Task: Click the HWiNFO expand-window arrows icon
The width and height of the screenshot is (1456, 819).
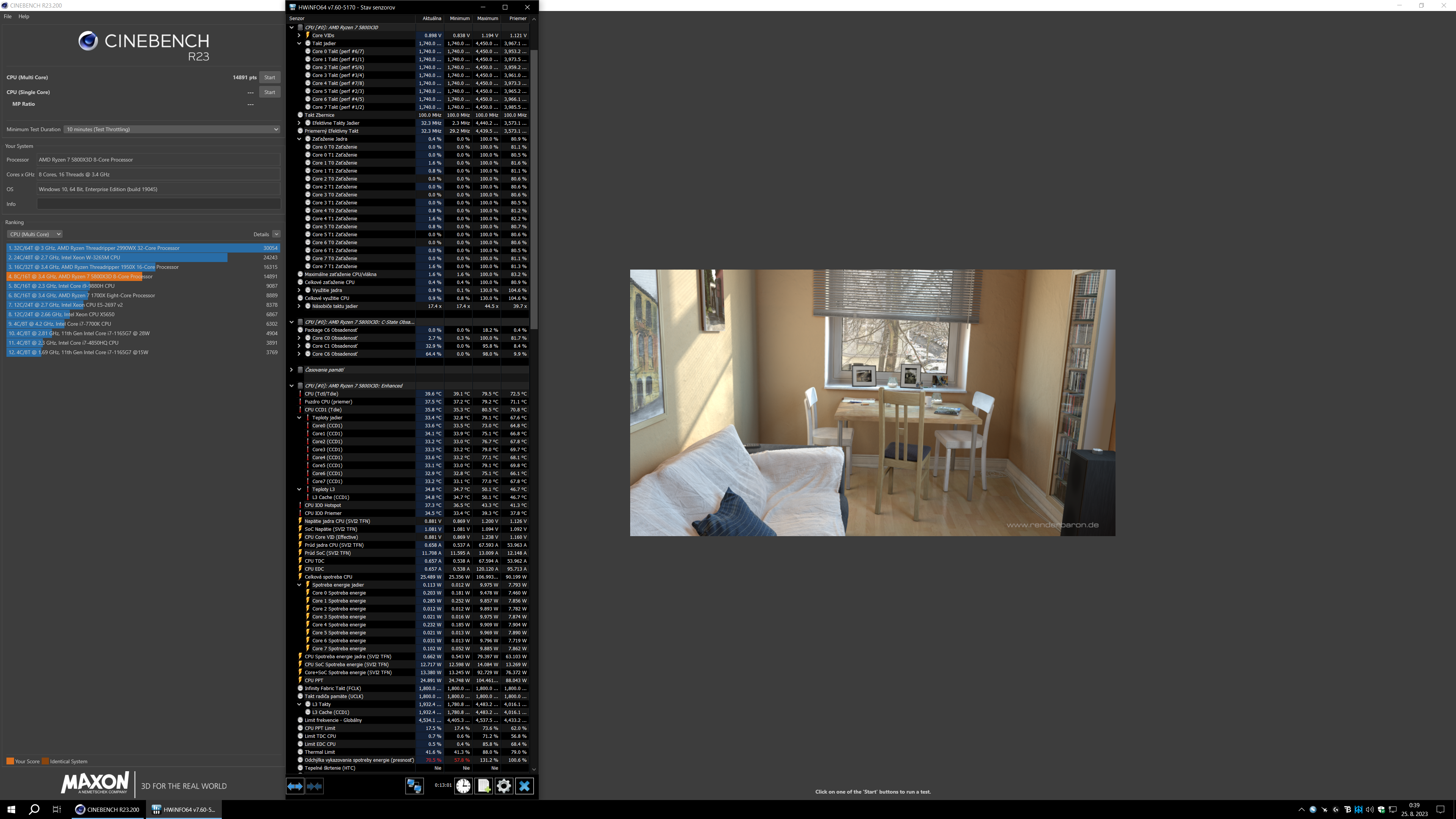Action: 295,786
